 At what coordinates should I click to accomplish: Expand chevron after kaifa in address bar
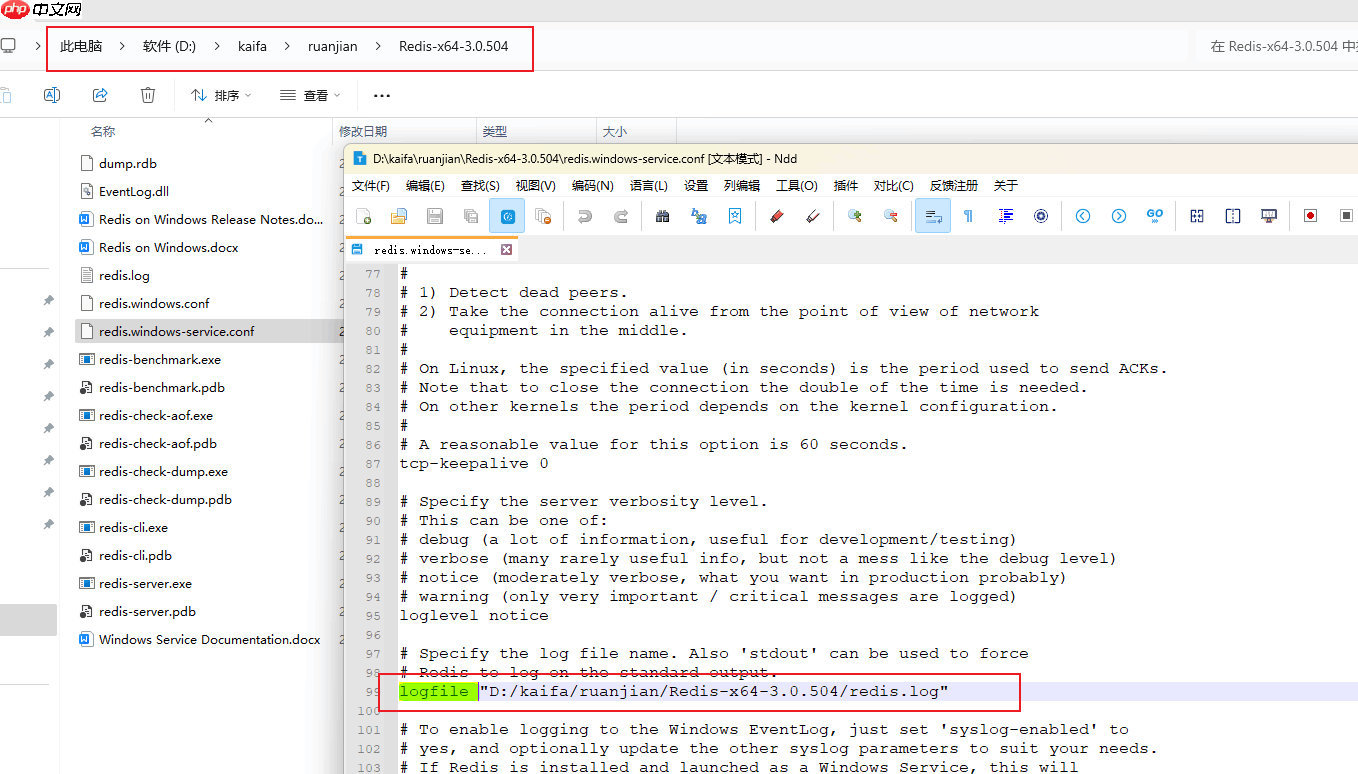[x=287, y=46]
